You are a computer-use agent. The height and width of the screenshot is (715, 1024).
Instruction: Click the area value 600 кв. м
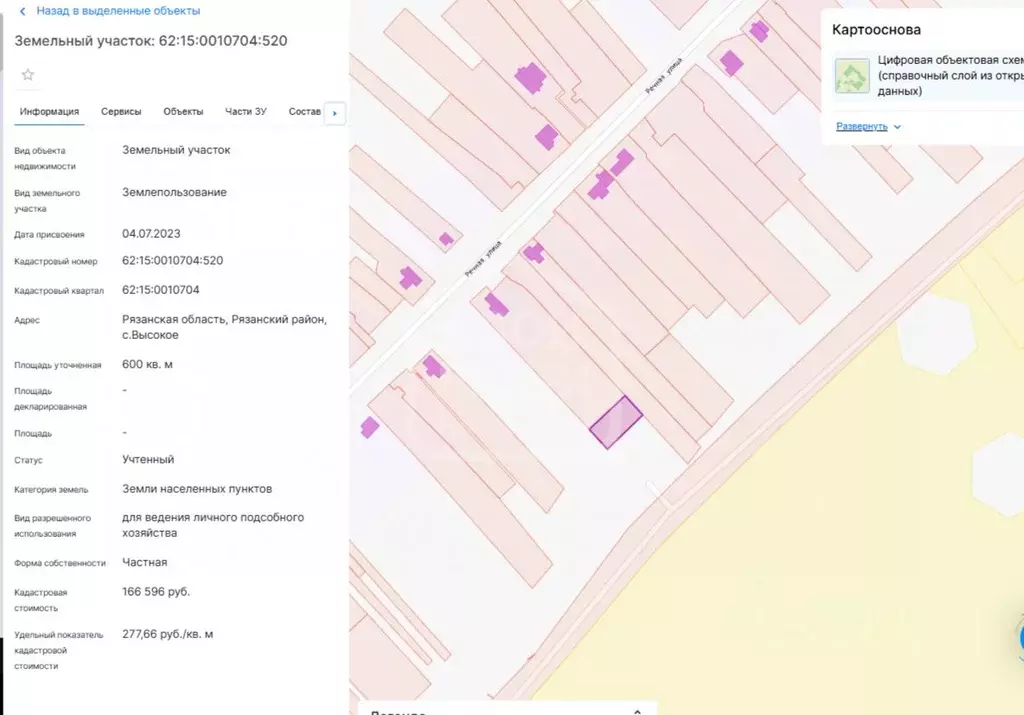[147, 364]
